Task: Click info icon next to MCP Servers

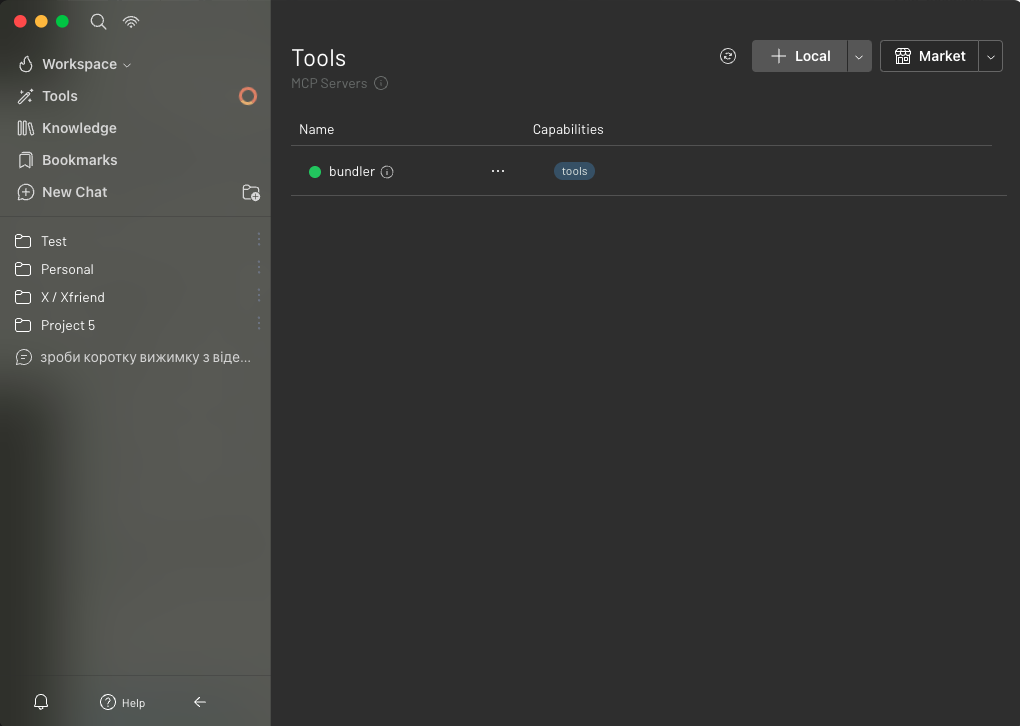Action: click(381, 84)
